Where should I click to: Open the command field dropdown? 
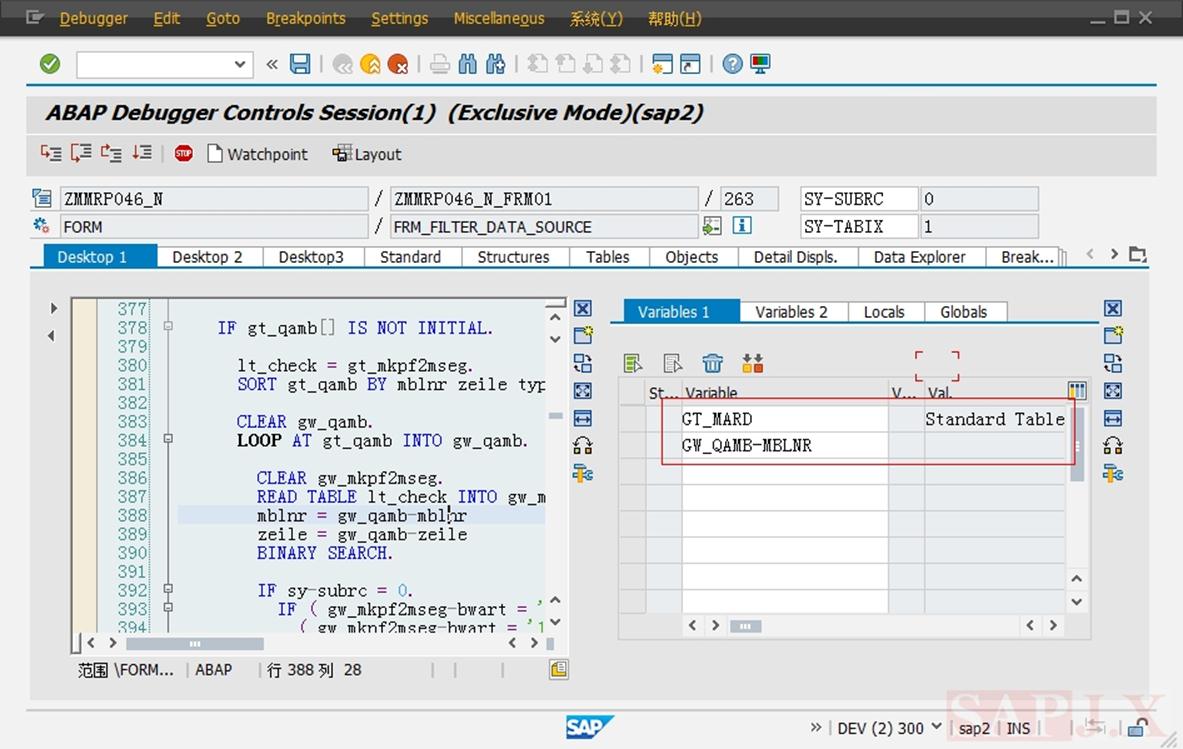tap(240, 64)
